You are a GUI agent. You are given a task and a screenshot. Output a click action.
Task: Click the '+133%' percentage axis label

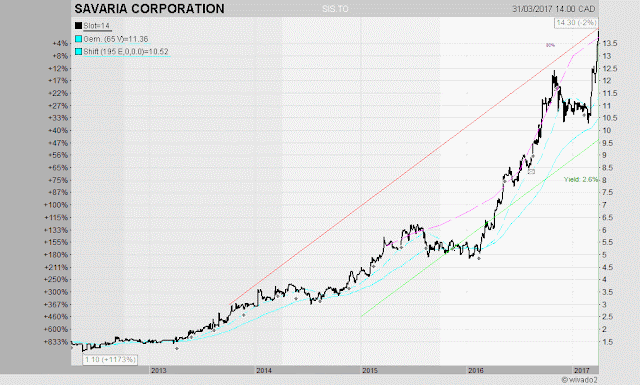(56, 230)
